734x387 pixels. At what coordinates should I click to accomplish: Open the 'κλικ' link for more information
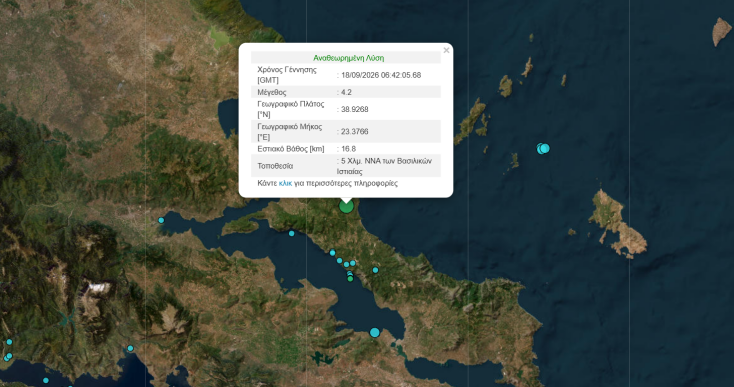tap(285, 183)
